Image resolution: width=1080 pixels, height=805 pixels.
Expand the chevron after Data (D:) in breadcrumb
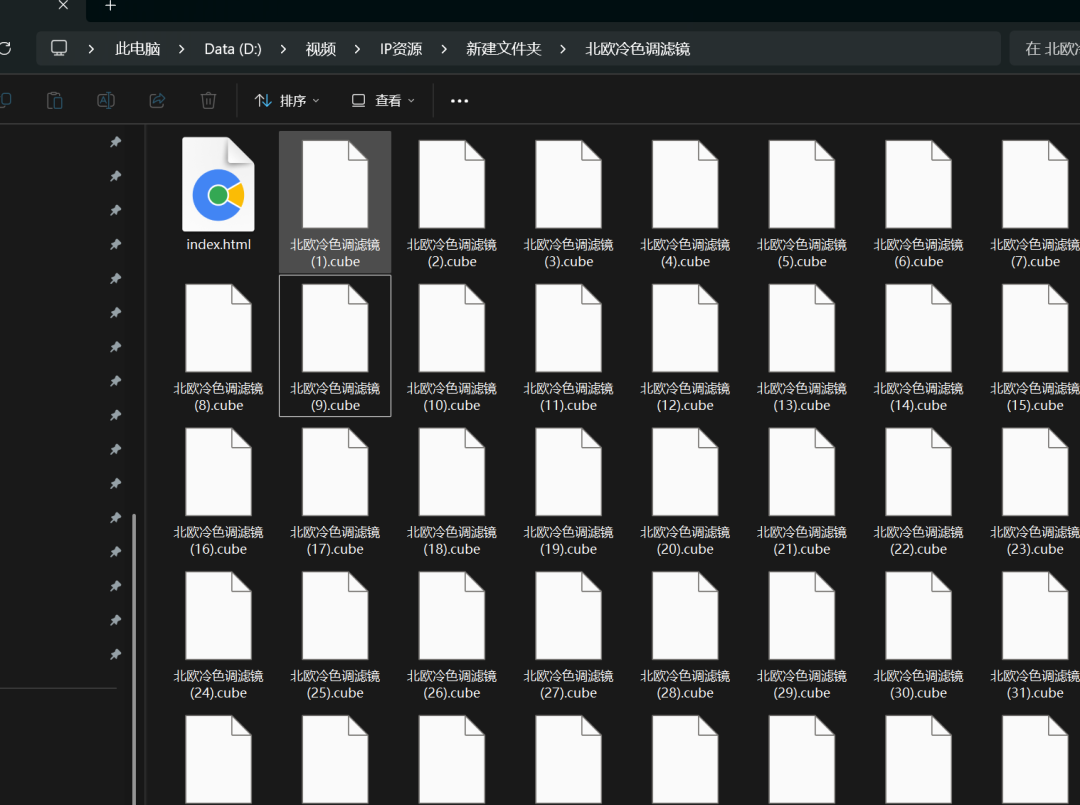pos(284,49)
